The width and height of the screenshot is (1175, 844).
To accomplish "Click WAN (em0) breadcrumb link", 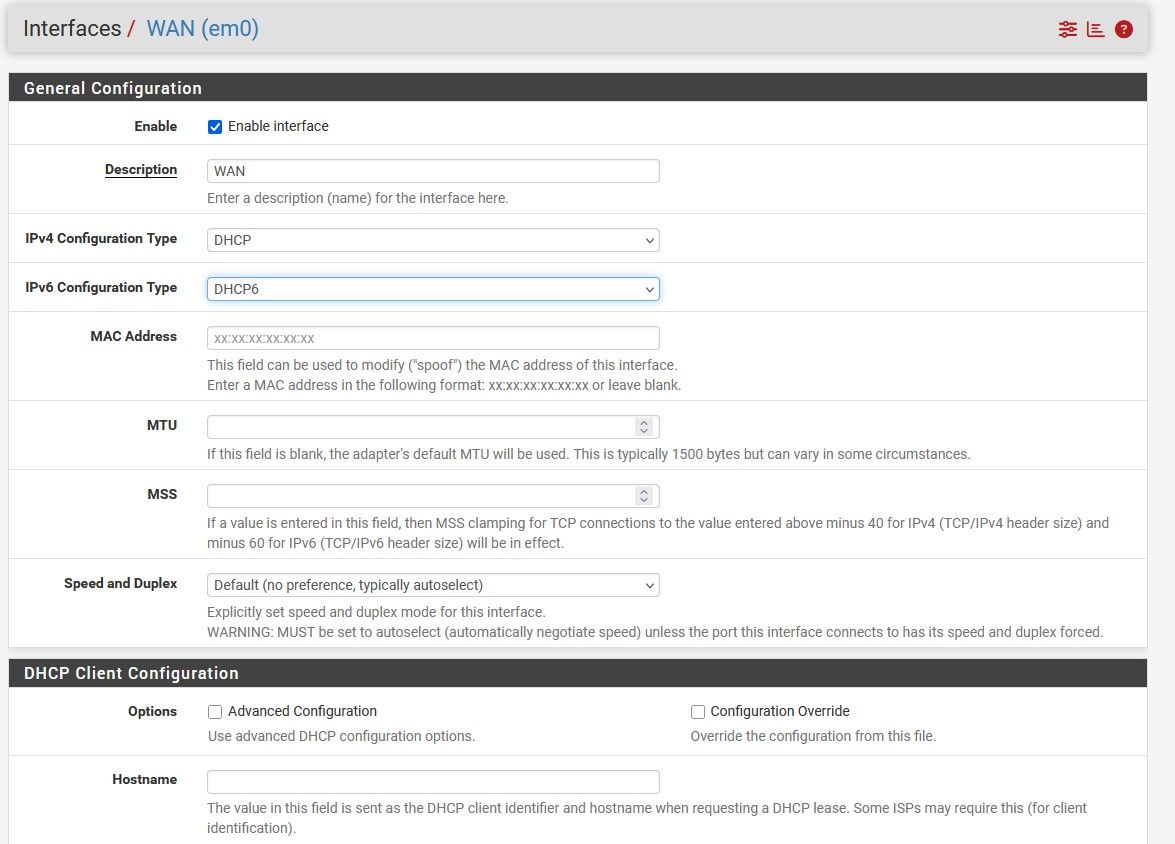I will point(203,29).
